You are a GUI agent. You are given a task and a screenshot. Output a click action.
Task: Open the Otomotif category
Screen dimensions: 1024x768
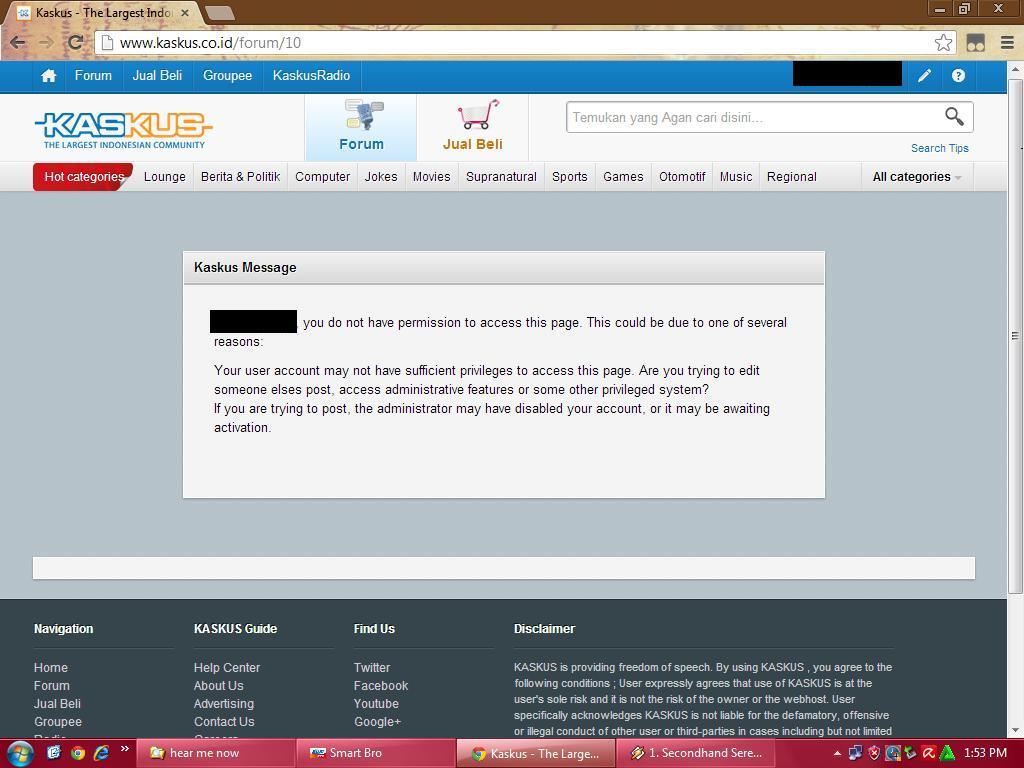click(x=682, y=177)
